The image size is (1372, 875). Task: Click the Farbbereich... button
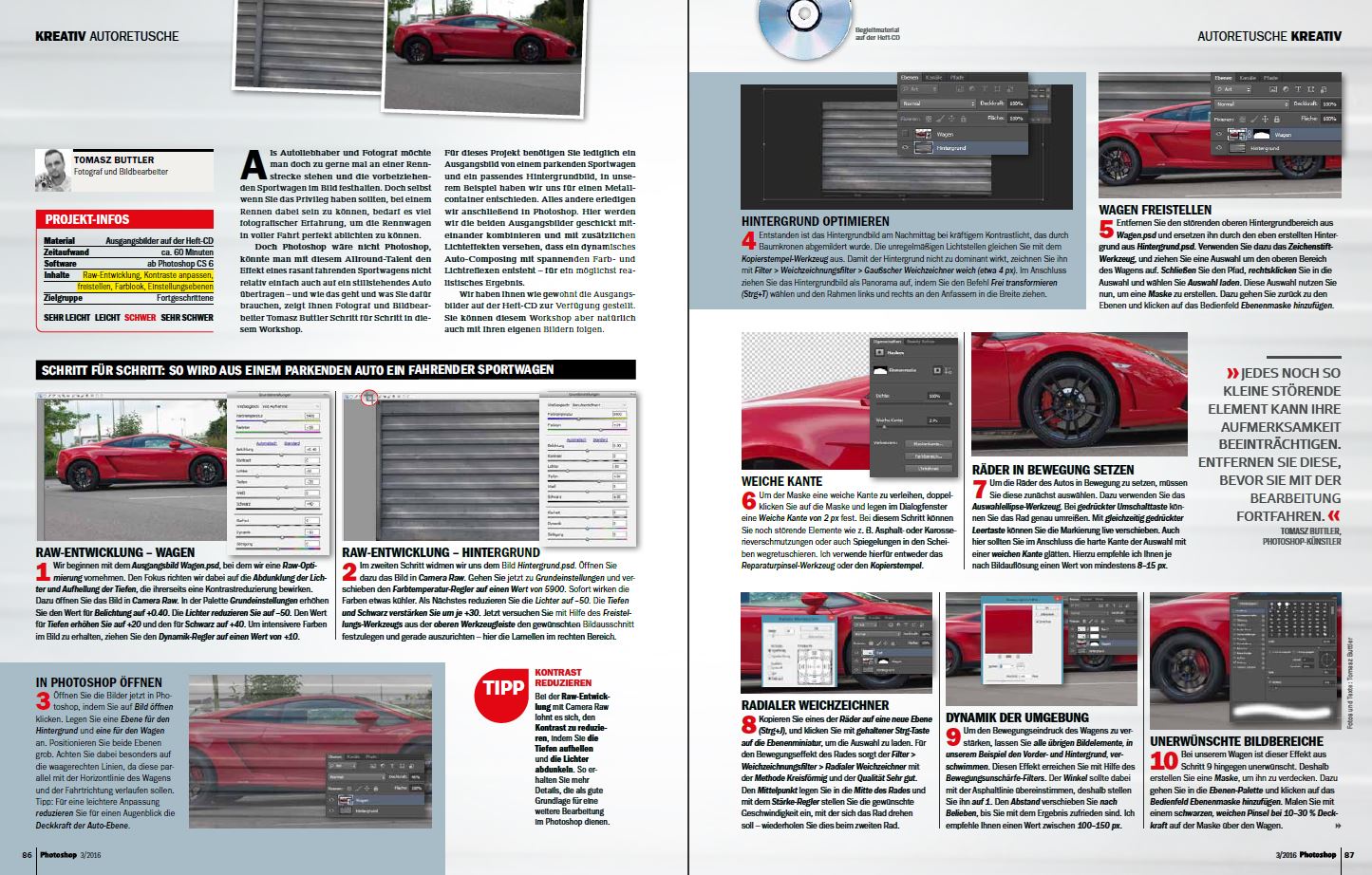coord(929,456)
